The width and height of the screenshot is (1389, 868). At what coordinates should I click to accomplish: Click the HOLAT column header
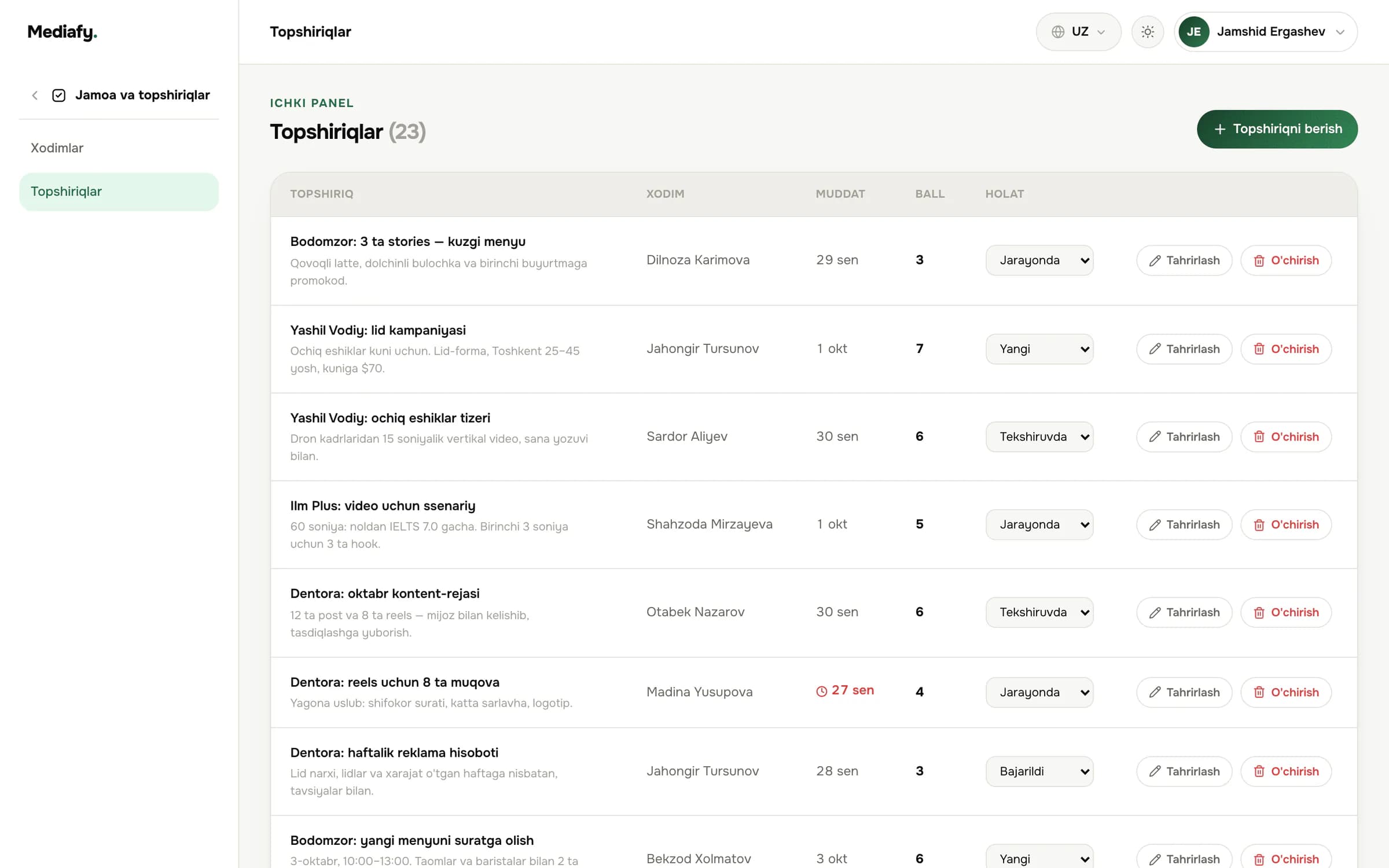pyautogui.click(x=1005, y=194)
